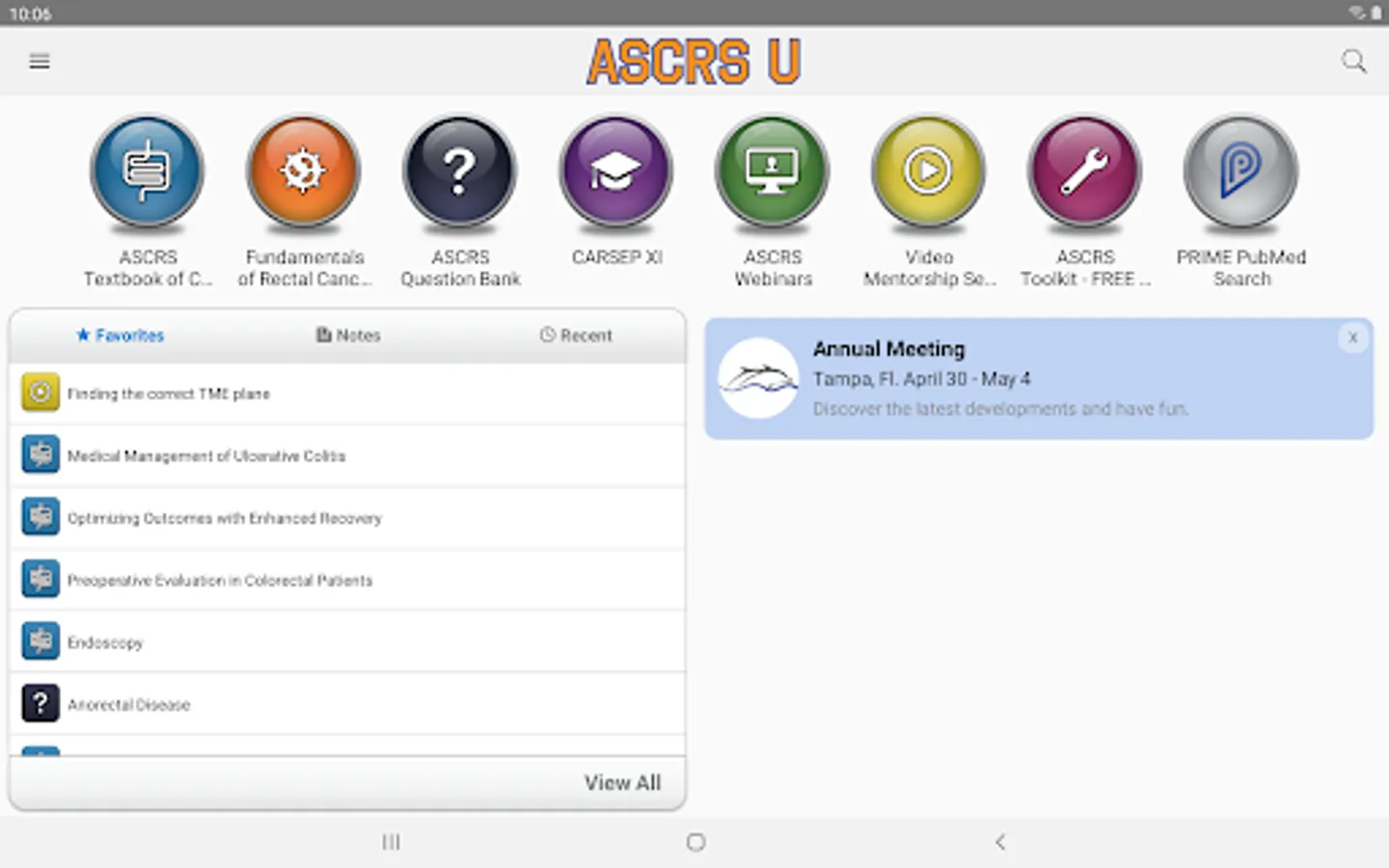Click 'Tampa, FL April 30 - May 4' text

[x=921, y=379]
